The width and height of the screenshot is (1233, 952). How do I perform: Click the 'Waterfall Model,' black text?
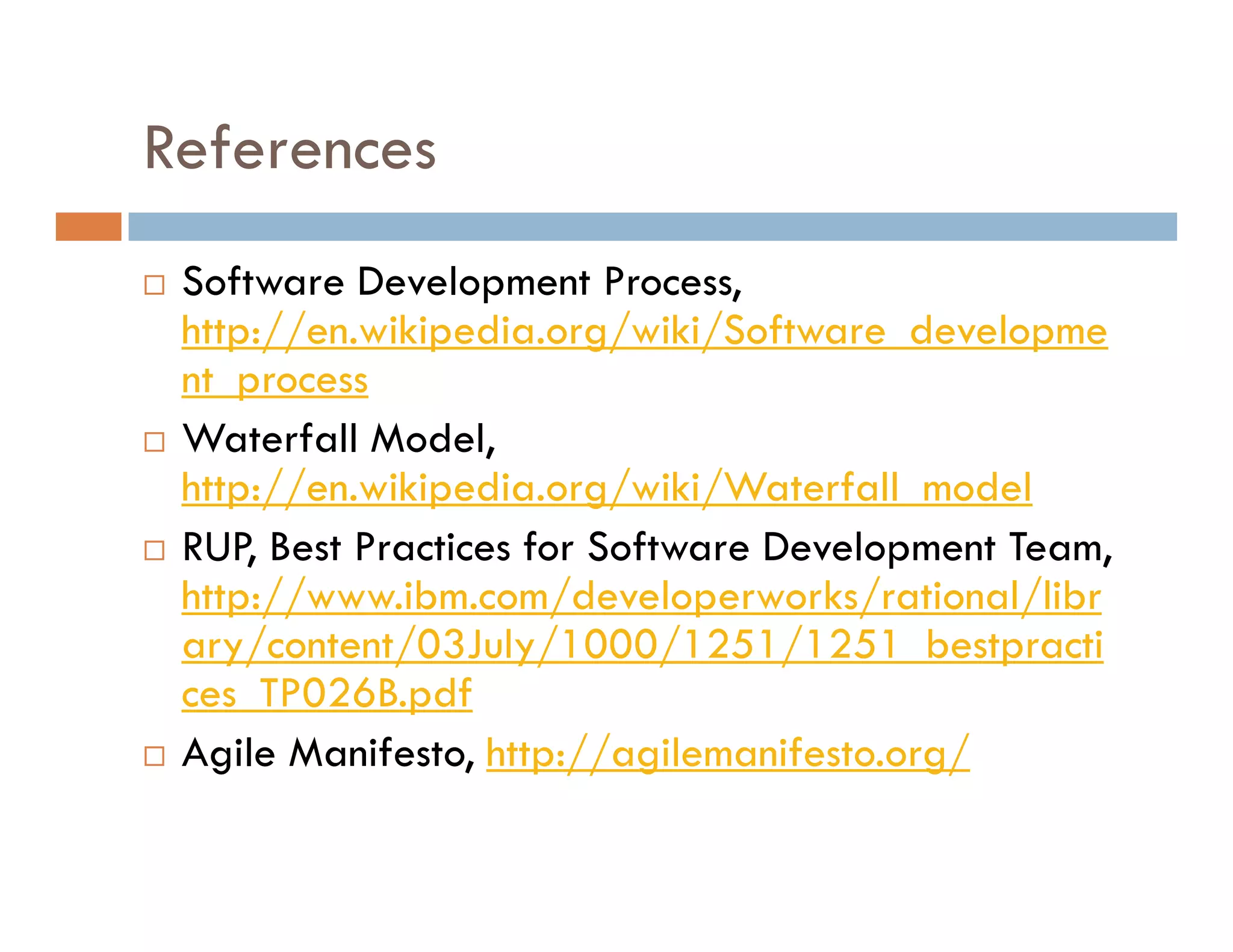coord(339,439)
